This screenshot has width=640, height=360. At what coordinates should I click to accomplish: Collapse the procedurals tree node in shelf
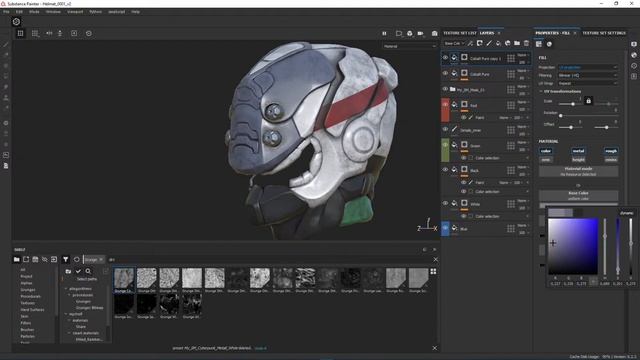pos(69,295)
